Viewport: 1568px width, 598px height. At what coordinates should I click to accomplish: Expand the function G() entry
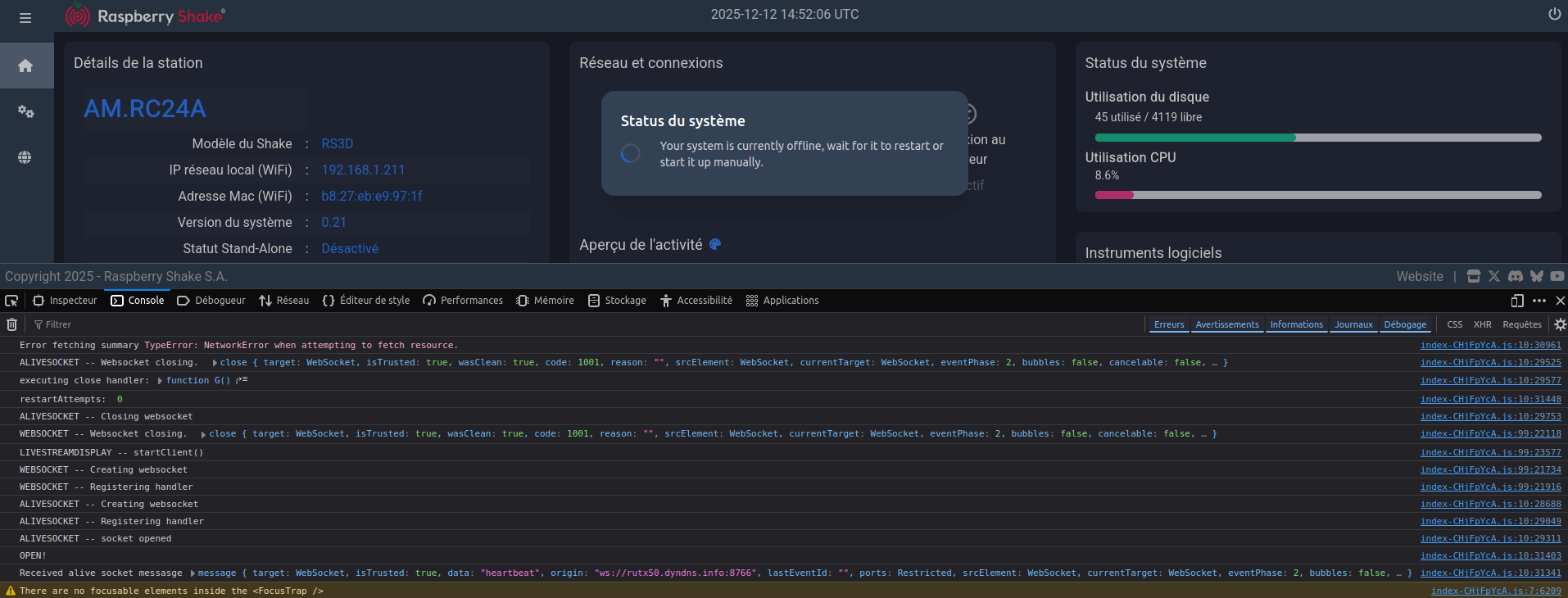[x=161, y=381]
